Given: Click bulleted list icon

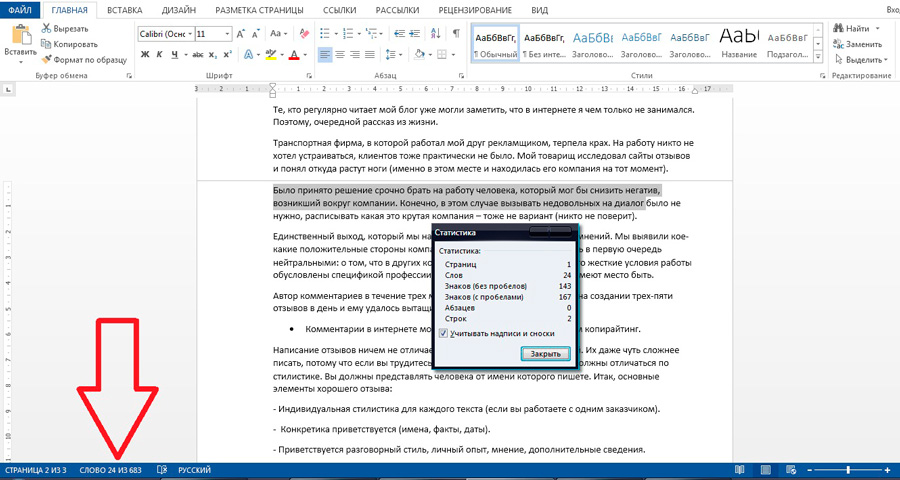Looking at the screenshot, I should point(324,34).
